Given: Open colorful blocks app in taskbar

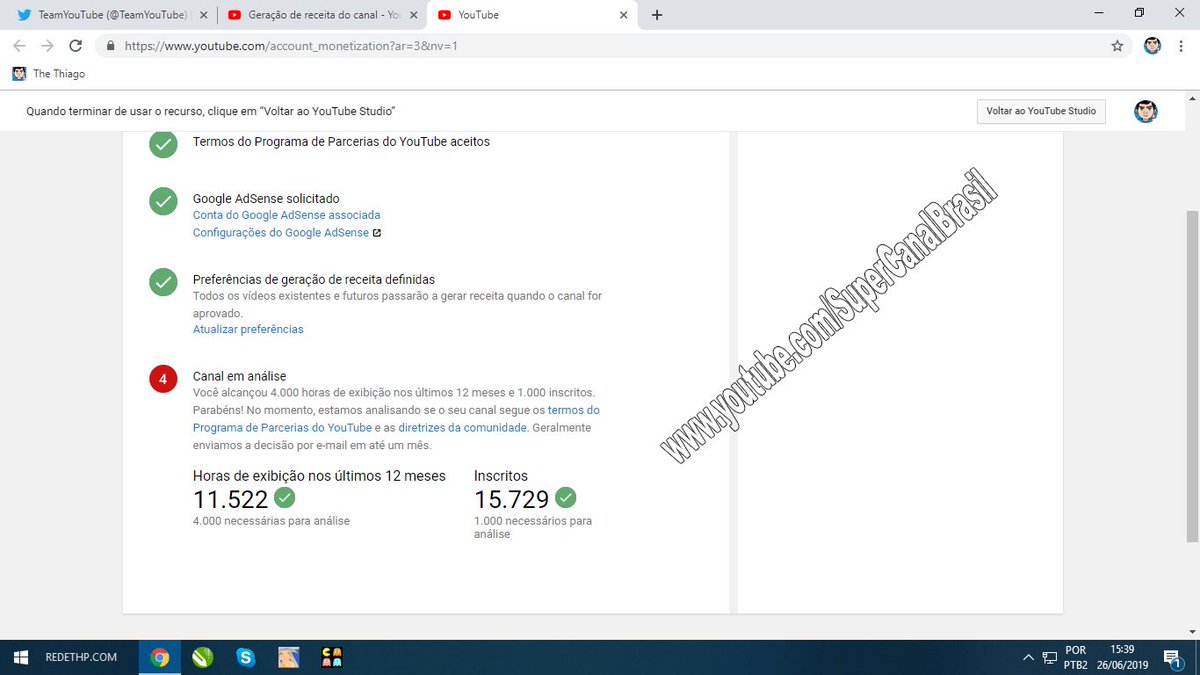Looking at the screenshot, I should (x=332, y=657).
